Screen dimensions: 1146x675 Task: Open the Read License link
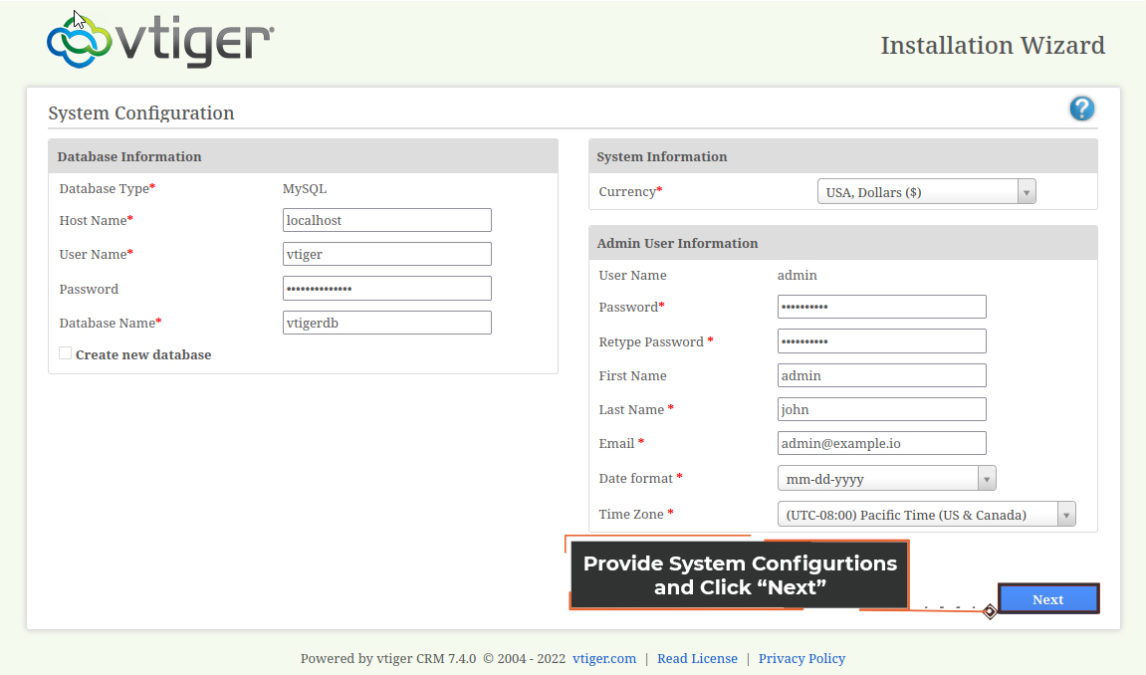(697, 658)
